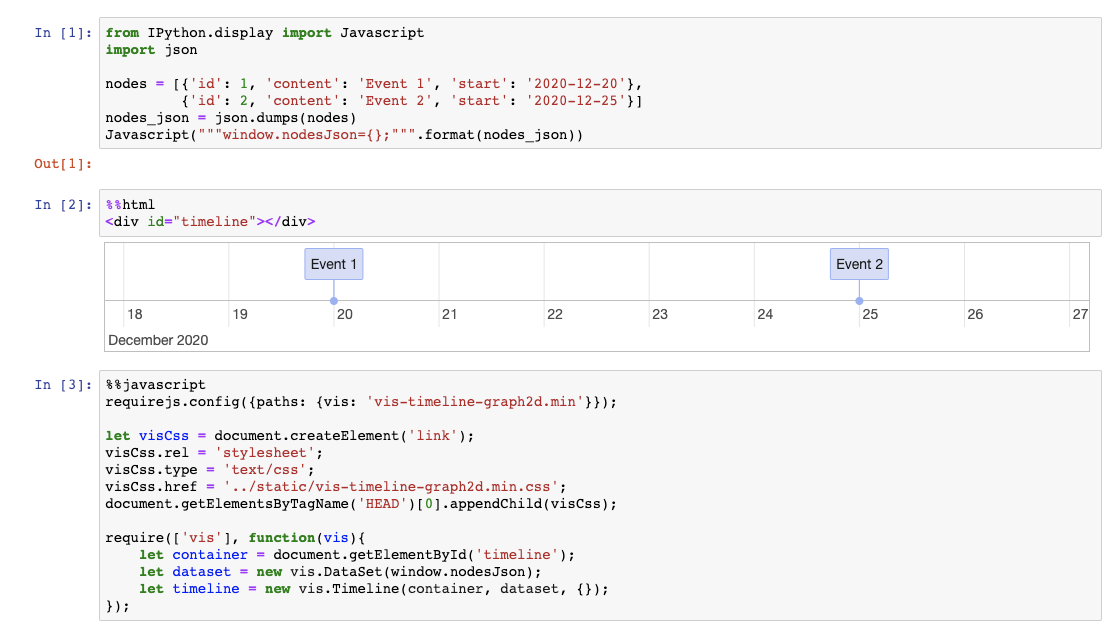
Task: Select the date label 22 on the timeline axis
Action: click(556, 314)
